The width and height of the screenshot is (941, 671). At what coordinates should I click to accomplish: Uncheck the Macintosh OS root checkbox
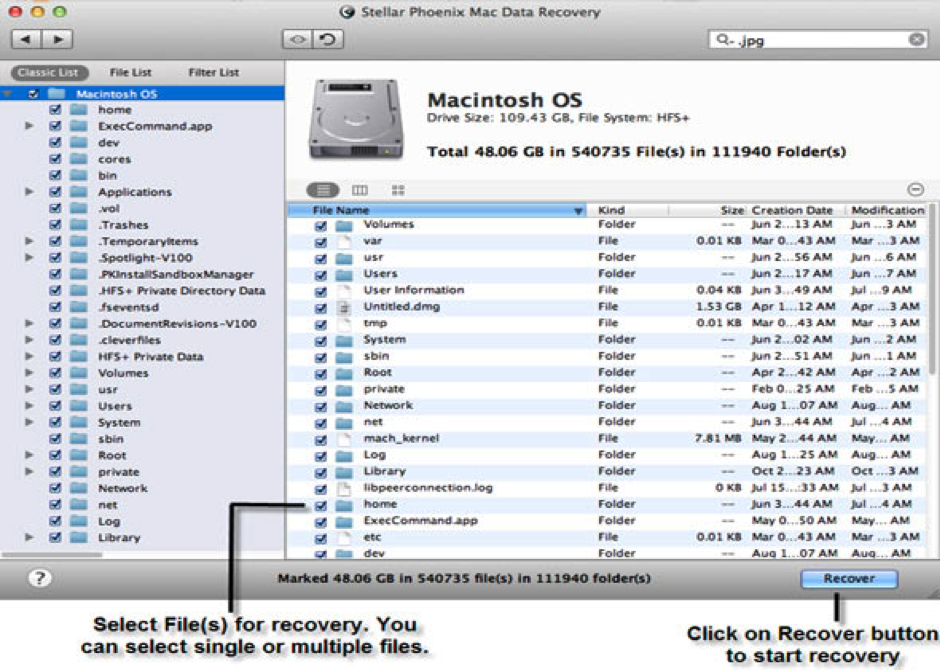(x=34, y=94)
